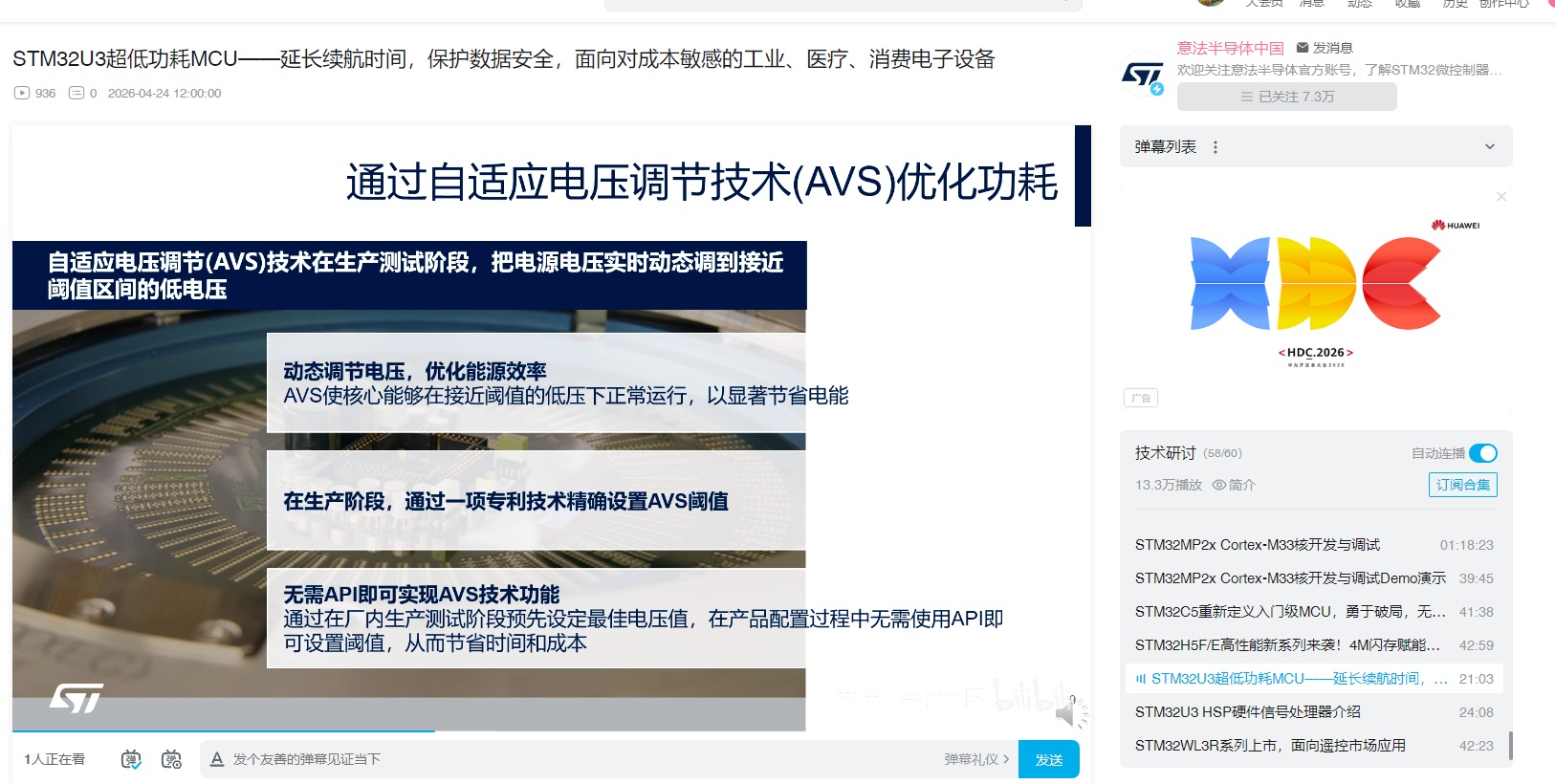1555x784 pixels.
Task: Click the 自动连播 label text
Action: (1438, 453)
